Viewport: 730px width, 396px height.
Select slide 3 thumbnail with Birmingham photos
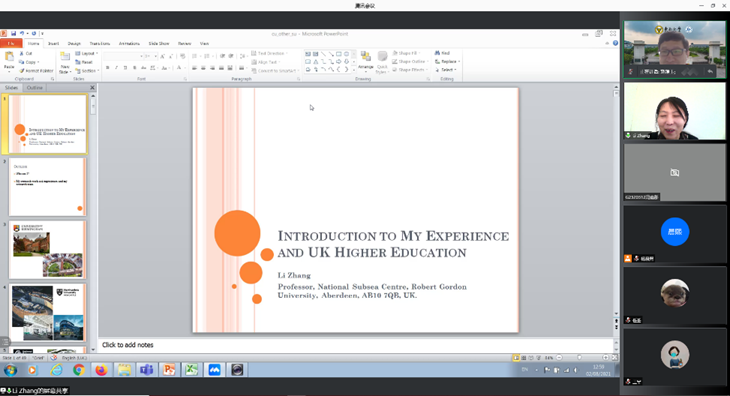coord(47,250)
